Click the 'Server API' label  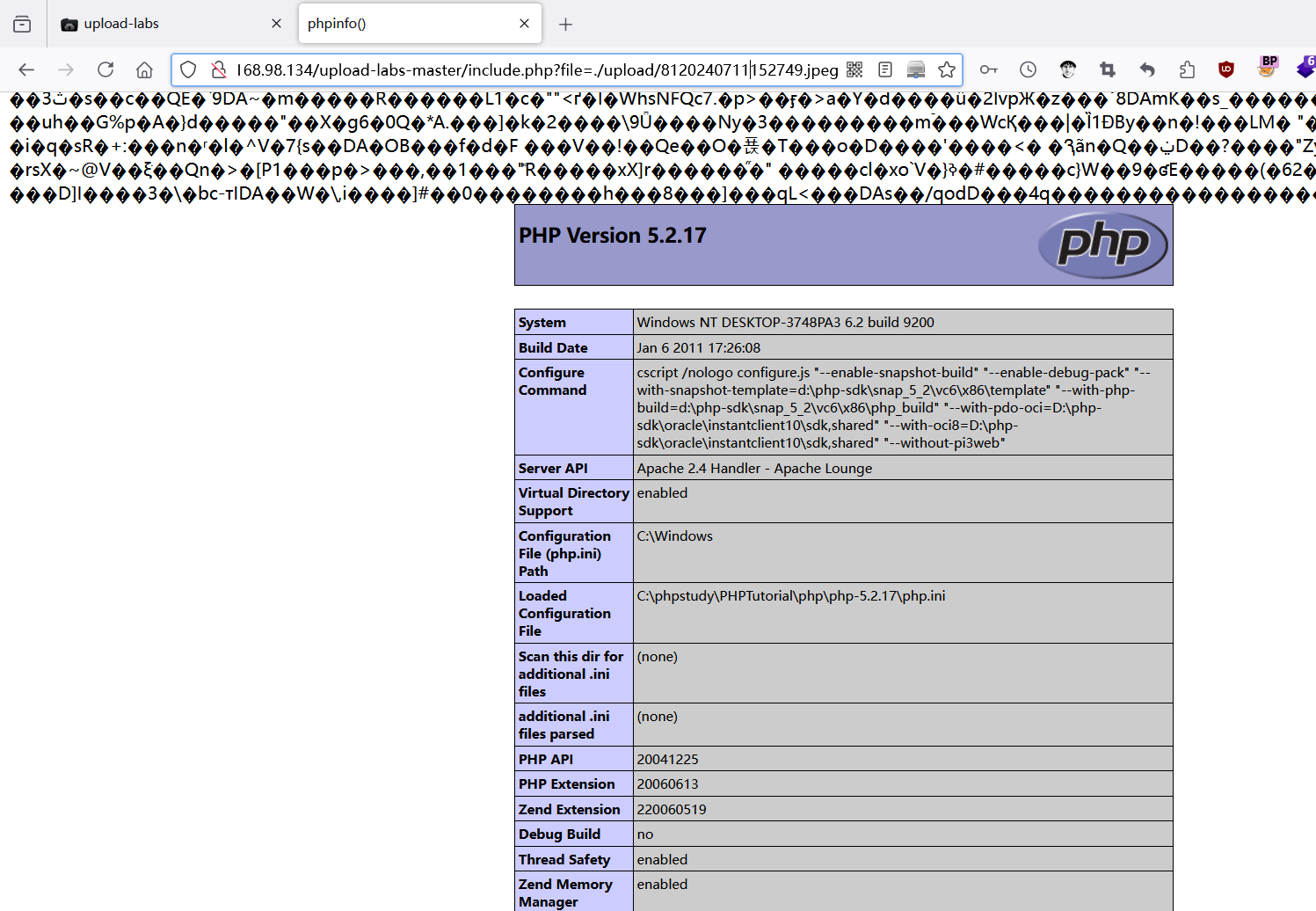[553, 469]
